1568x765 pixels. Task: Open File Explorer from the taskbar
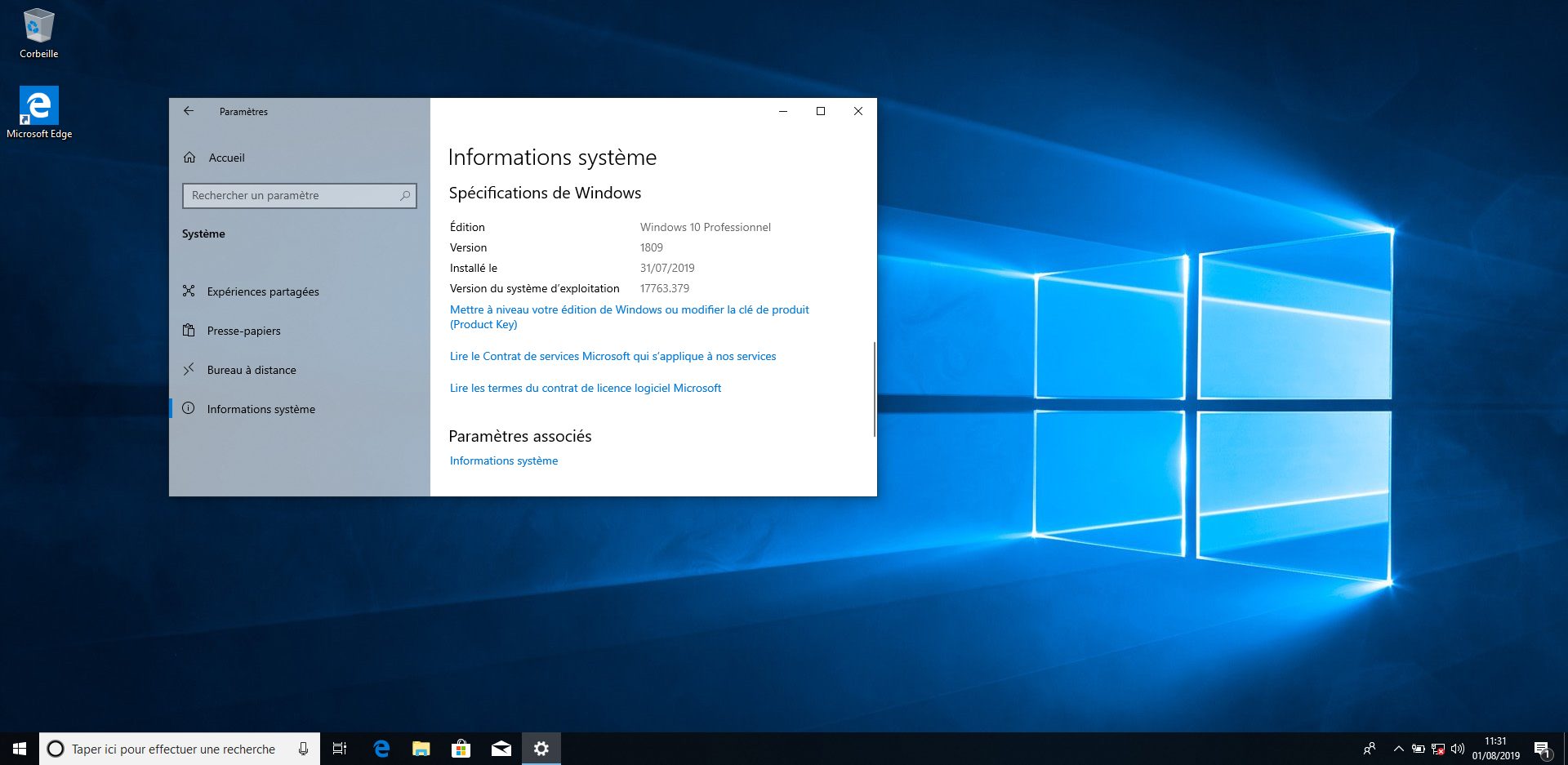(x=421, y=749)
